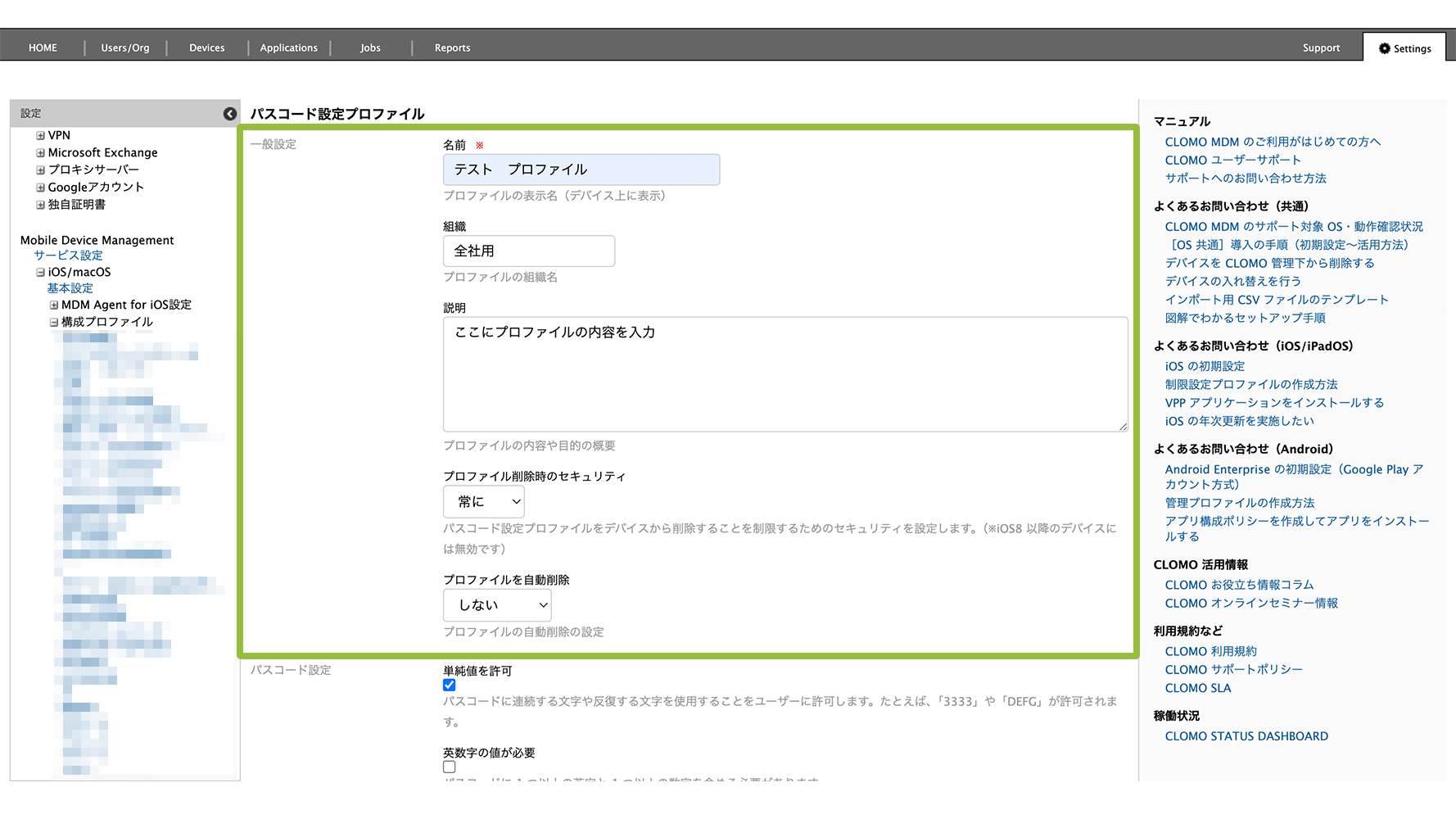This screenshot has width=1456, height=819.
Task: Click the 名前 name input field
Action: point(581,170)
